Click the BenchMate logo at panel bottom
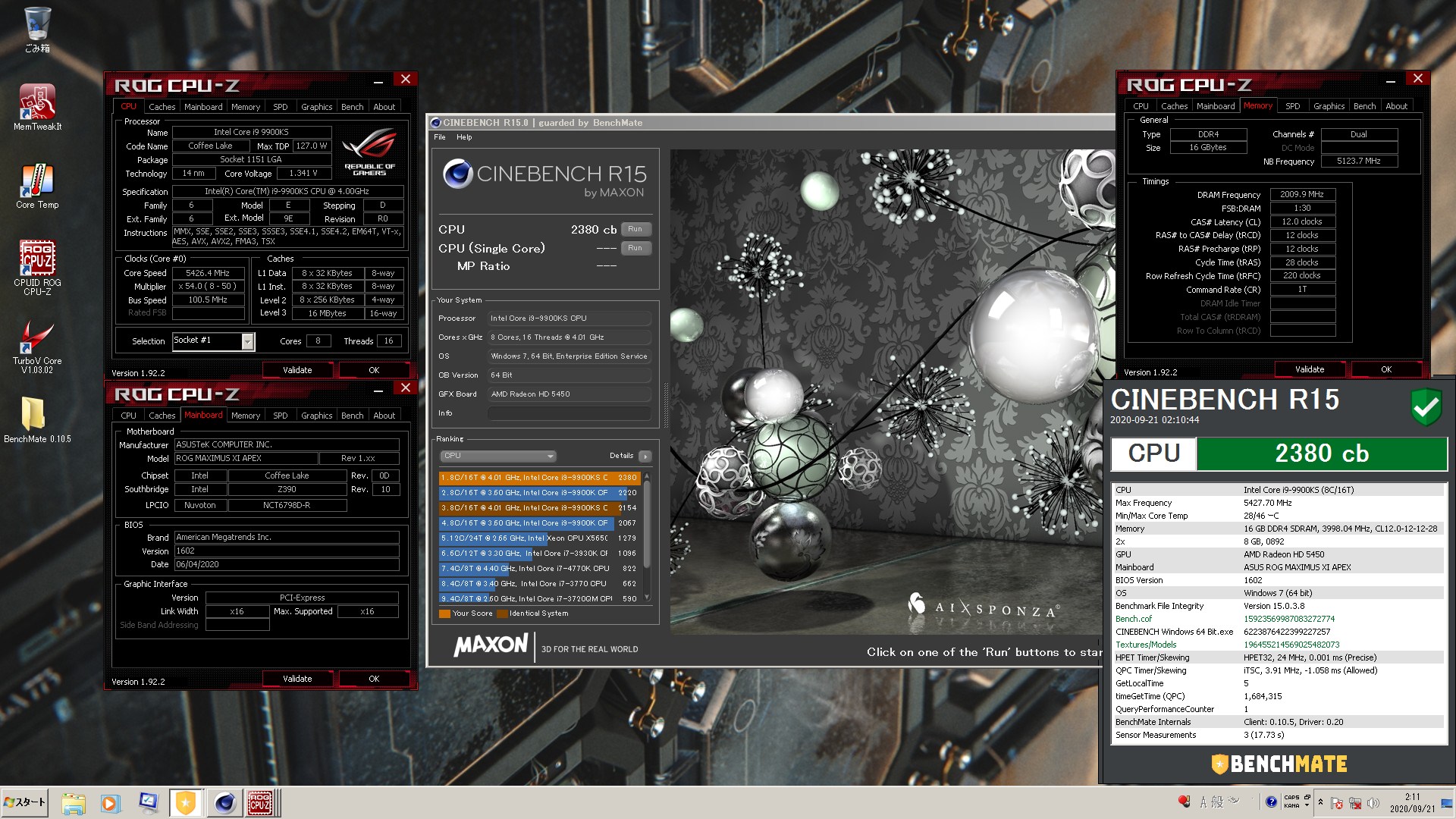The image size is (1456, 819). [1279, 764]
